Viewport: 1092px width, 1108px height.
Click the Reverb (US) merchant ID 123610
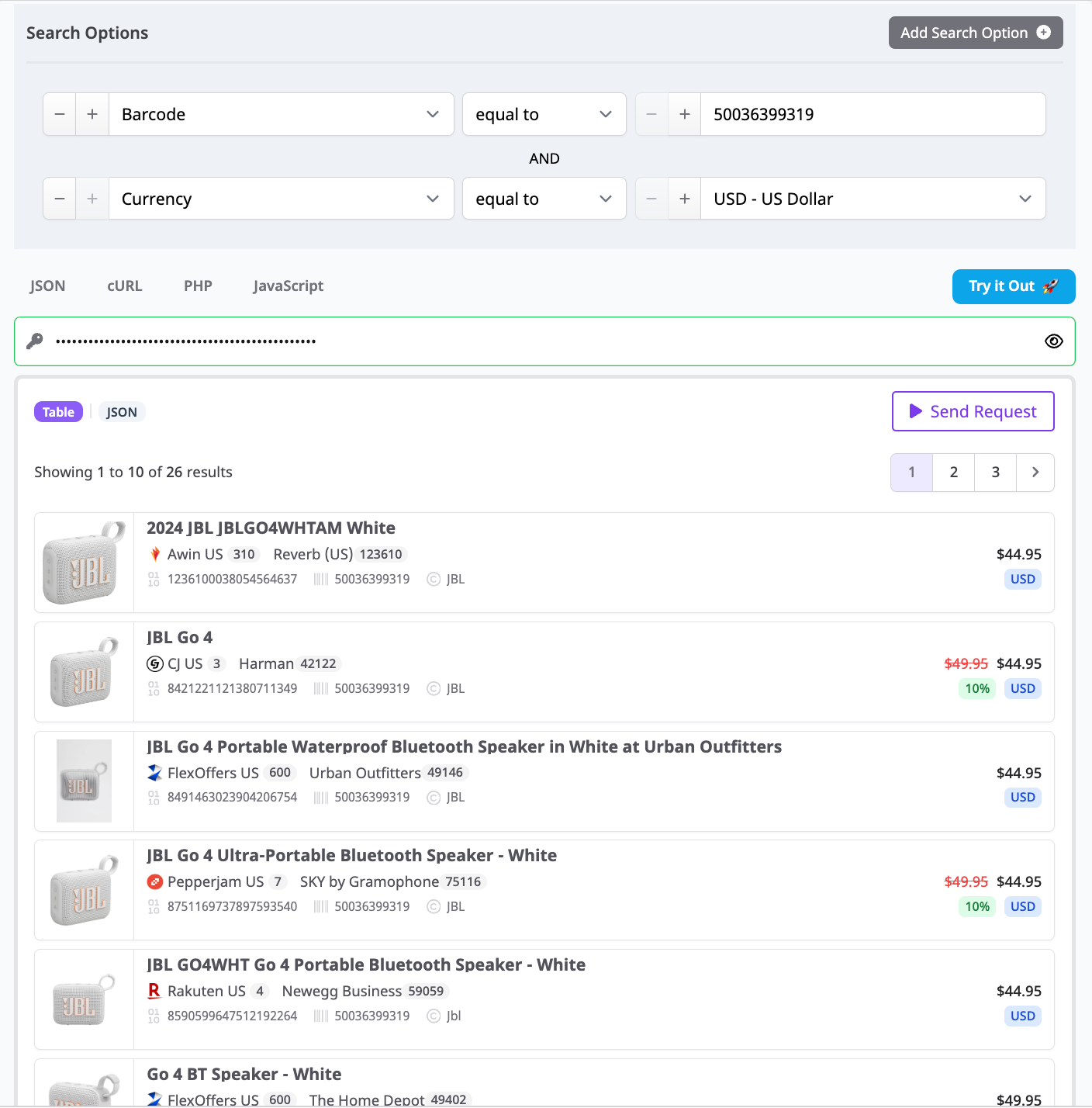click(381, 554)
